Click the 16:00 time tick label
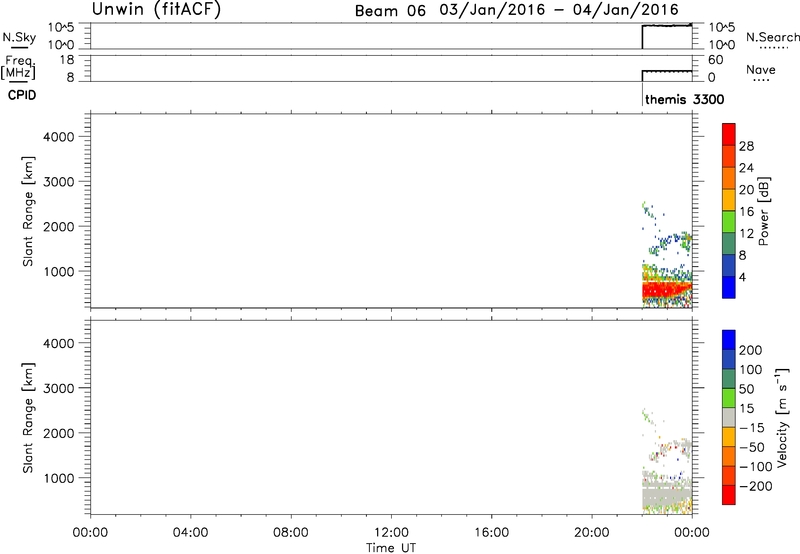This screenshot has height=554, width=800. tap(491, 533)
